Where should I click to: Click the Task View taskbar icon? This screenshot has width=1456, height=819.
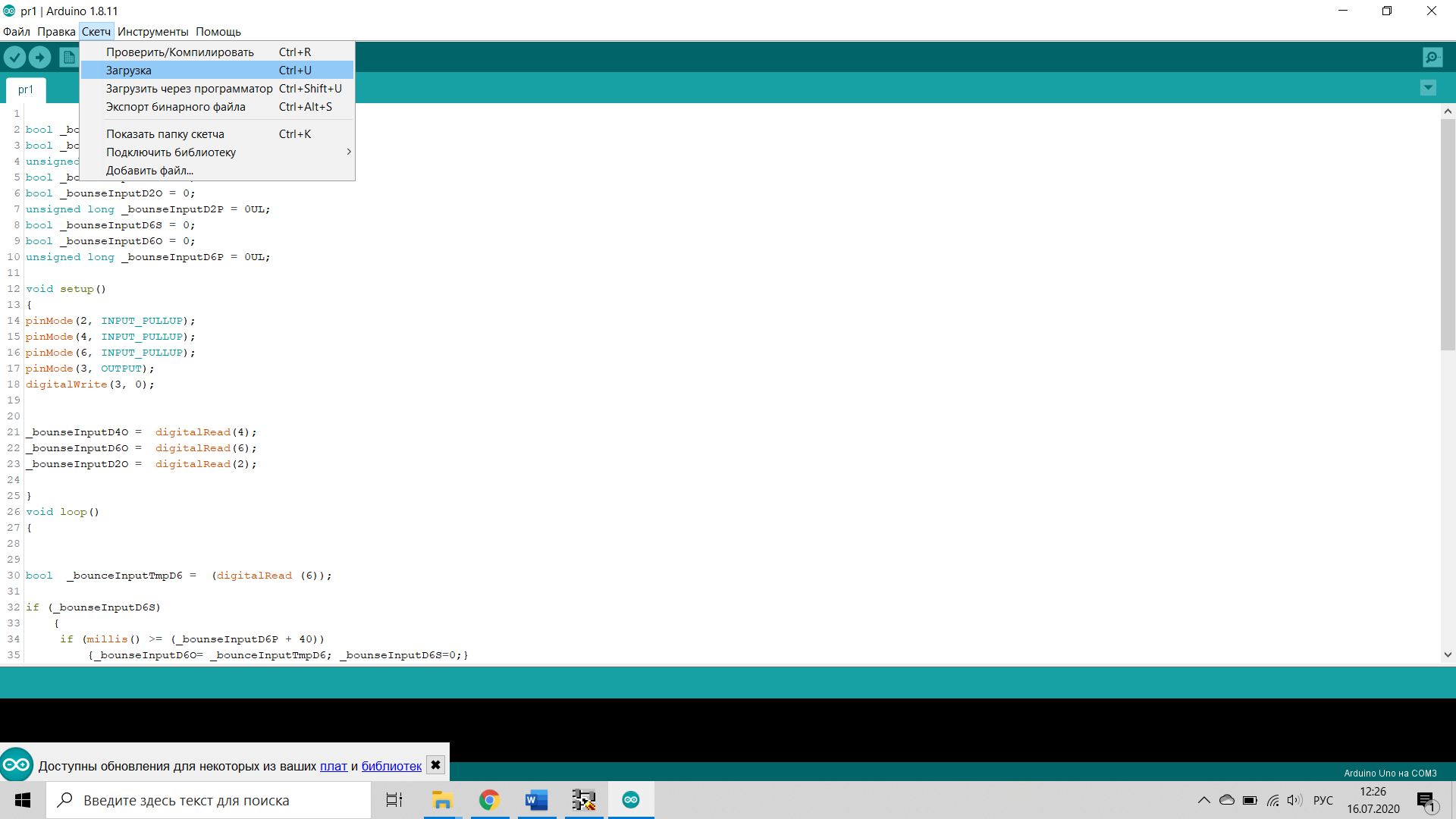394,800
